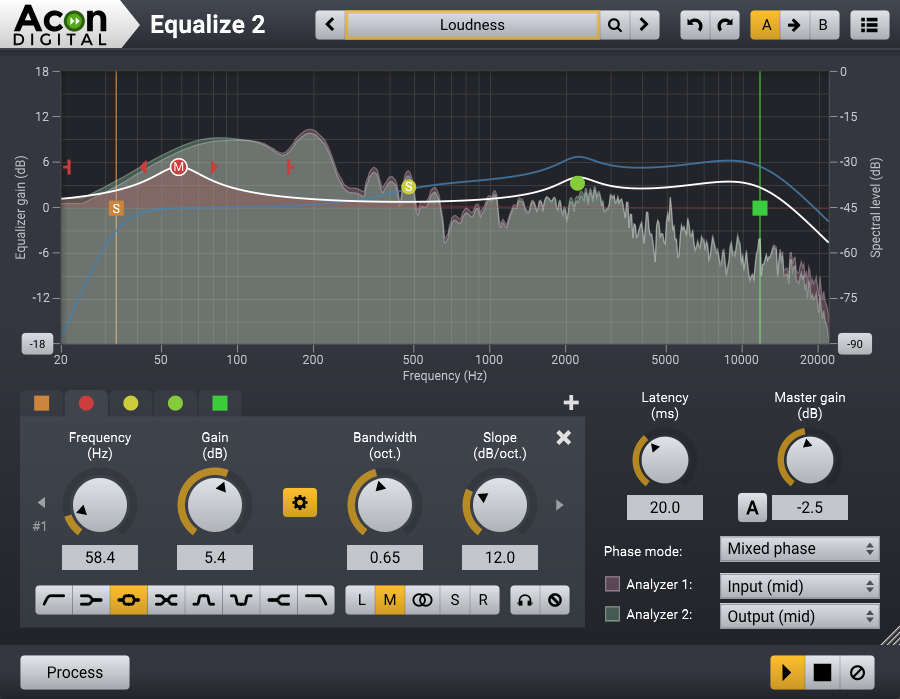This screenshot has width=900, height=699.
Task: Switch to the B settings slot
Action: pyautogui.click(x=824, y=25)
